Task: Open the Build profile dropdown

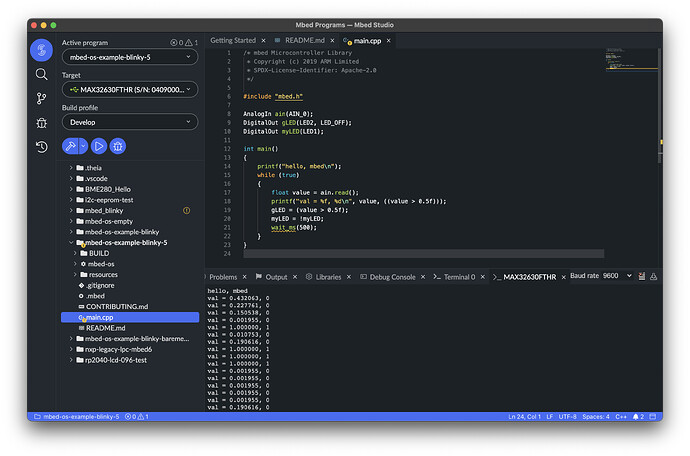Action: click(129, 122)
